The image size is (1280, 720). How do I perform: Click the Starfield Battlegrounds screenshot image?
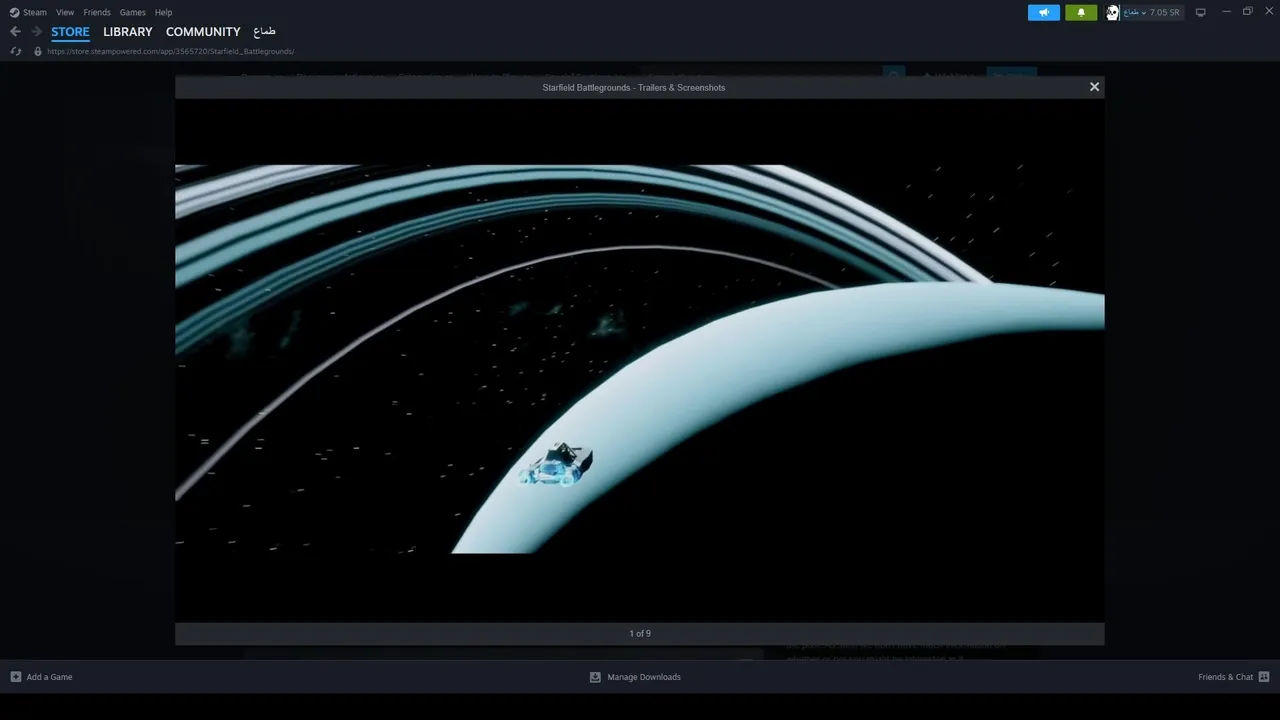point(640,358)
